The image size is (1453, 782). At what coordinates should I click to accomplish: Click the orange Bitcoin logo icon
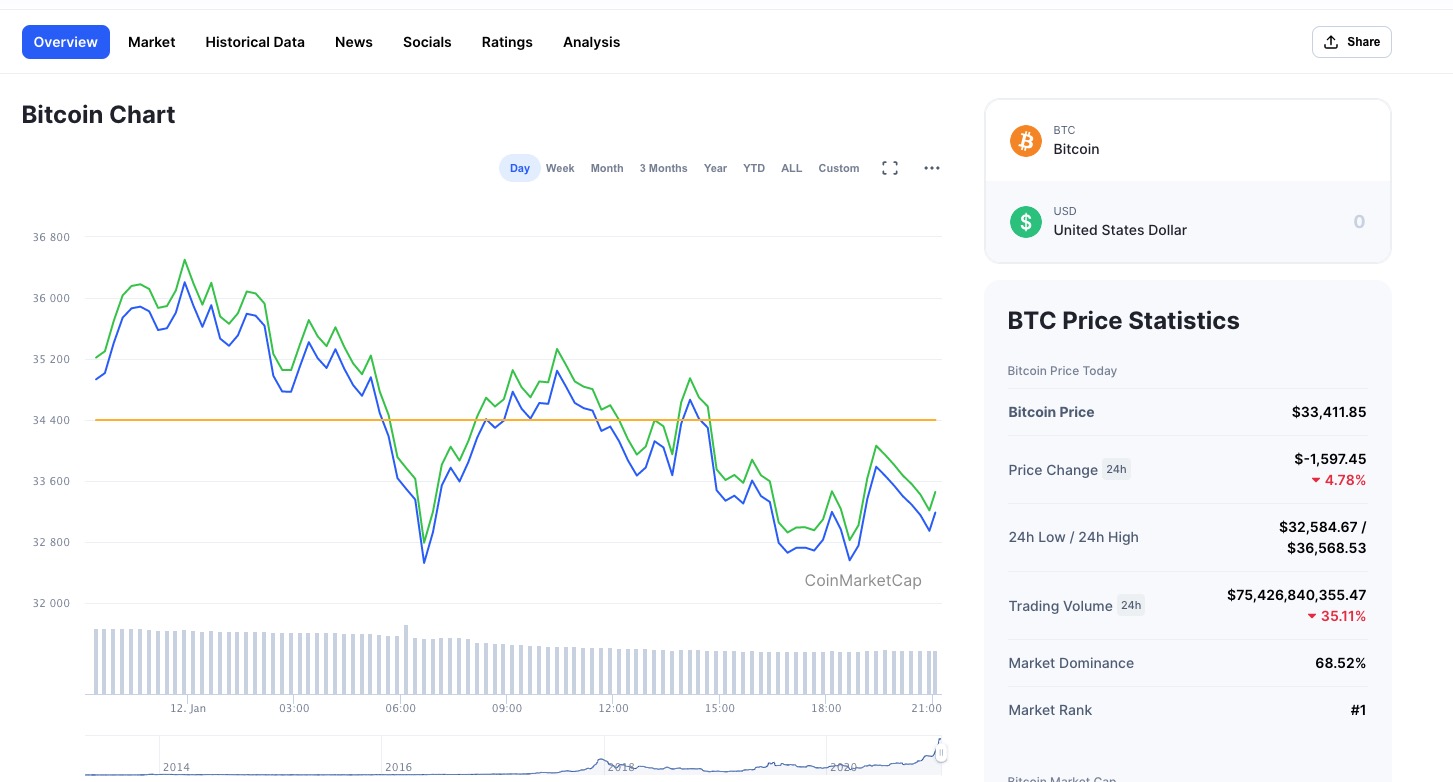point(1025,141)
